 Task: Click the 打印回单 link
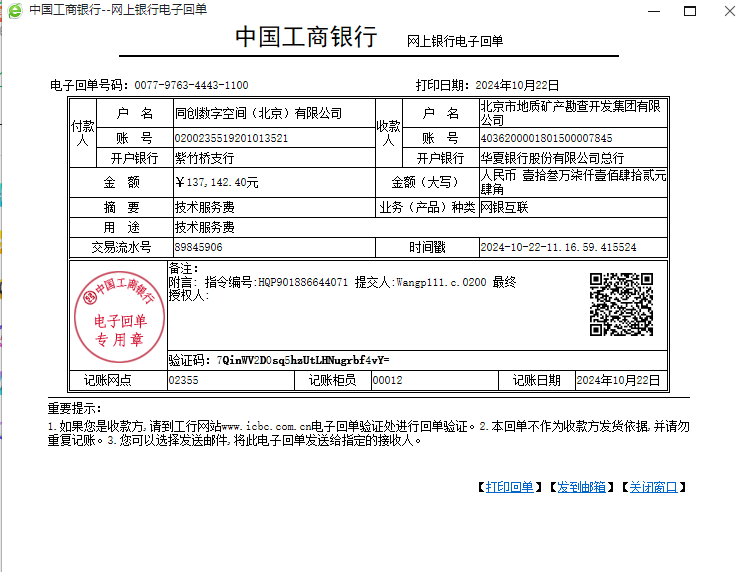coord(509,487)
